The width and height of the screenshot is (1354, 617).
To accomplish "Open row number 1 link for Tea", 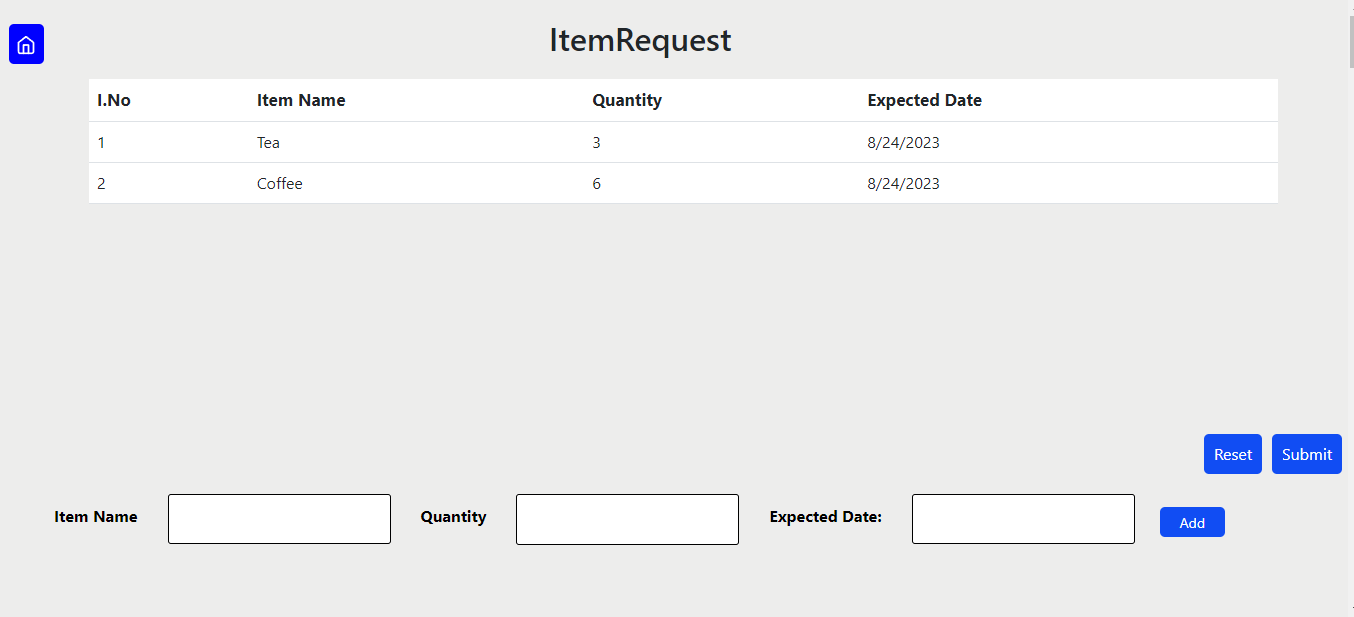I will tap(101, 142).
